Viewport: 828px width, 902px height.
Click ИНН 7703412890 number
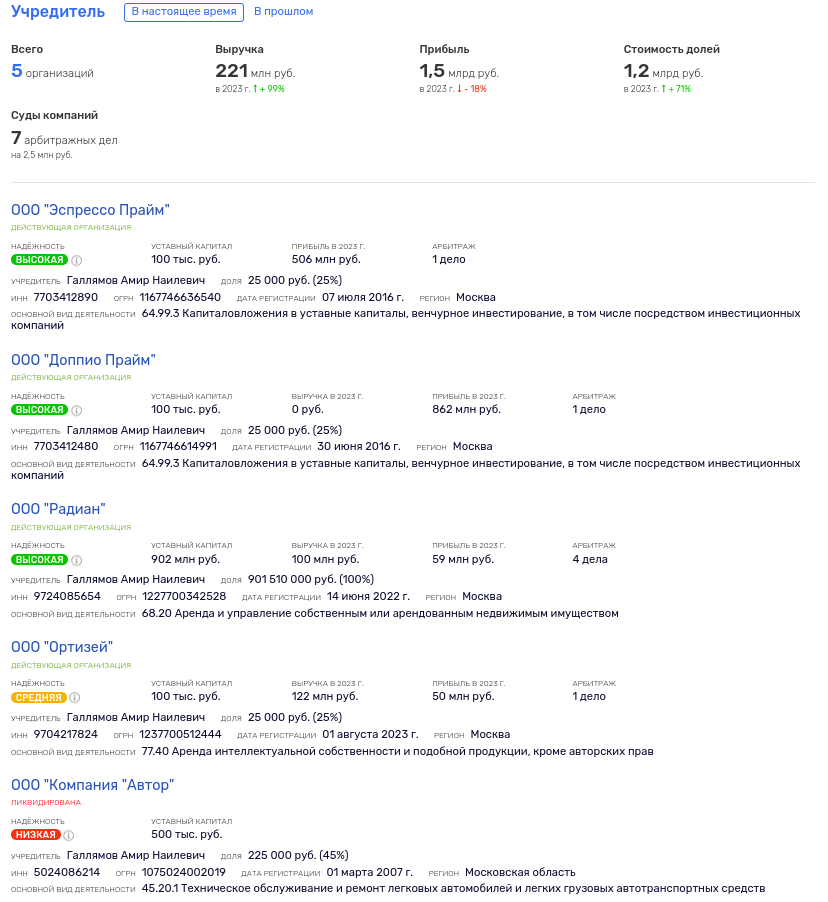point(66,297)
